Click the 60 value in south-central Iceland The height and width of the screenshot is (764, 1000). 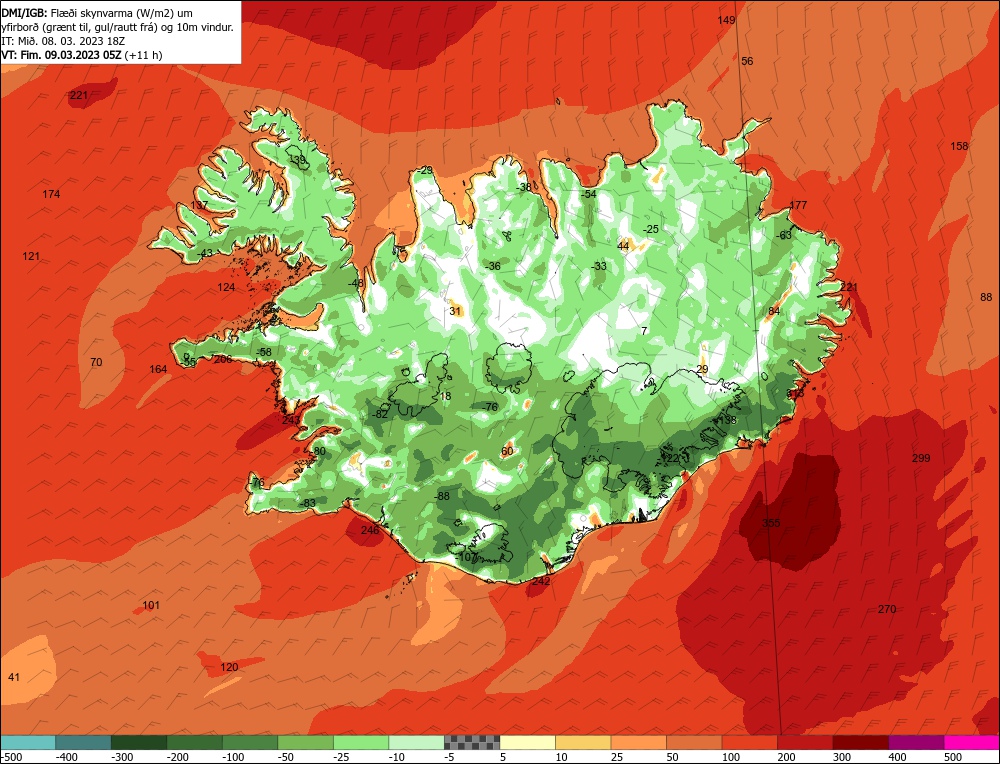(x=507, y=452)
